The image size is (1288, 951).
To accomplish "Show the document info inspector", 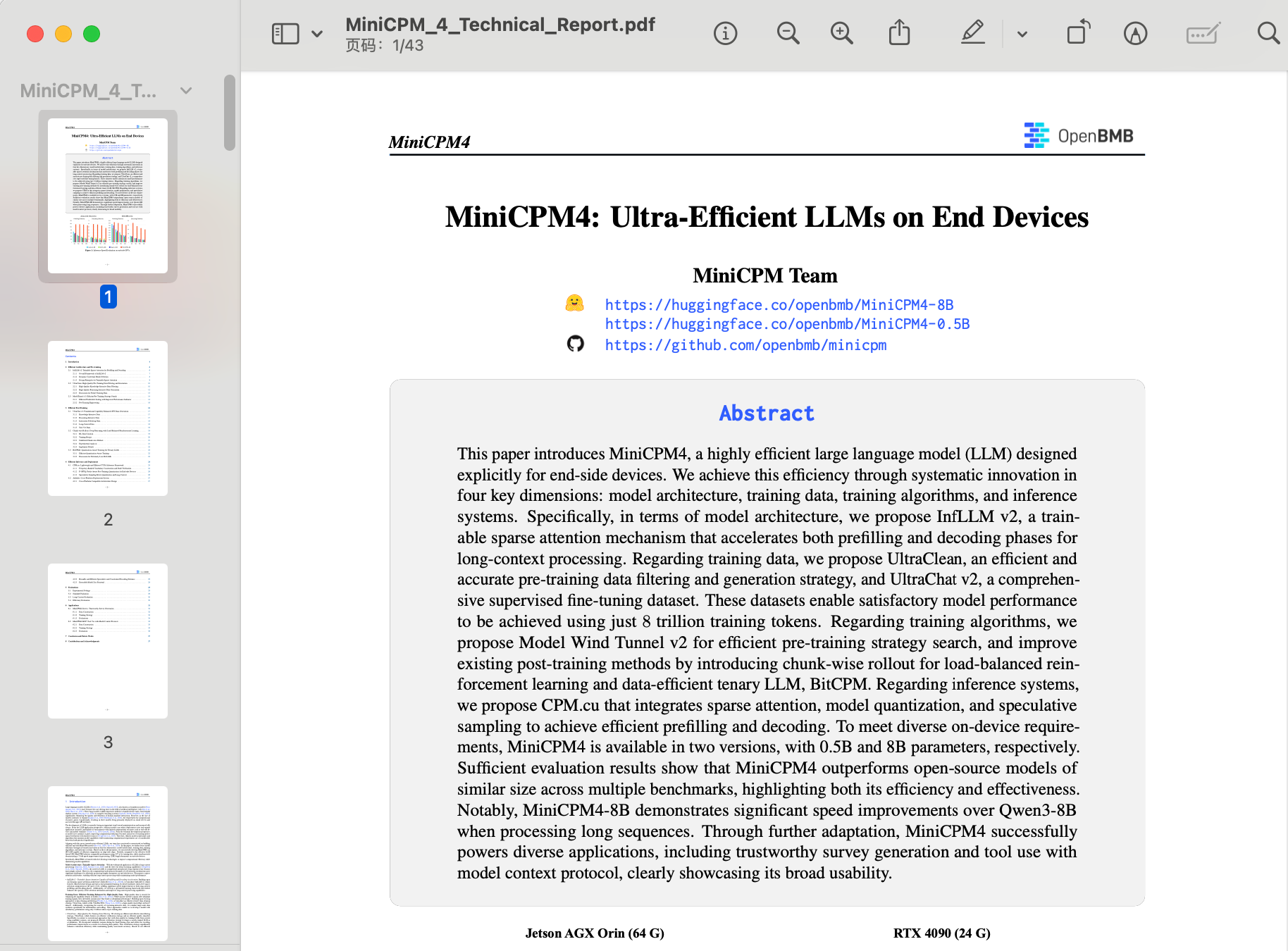I will 725,34.
